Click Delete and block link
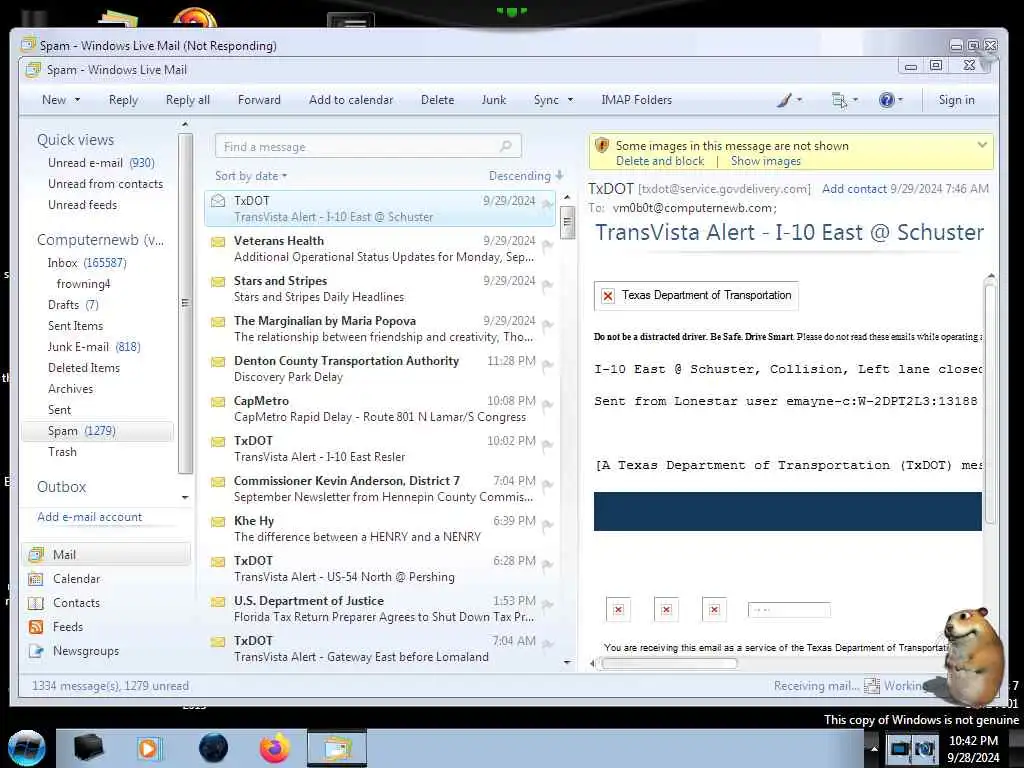Image resolution: width=1024 pixels, height=768 pixels. point(660,161)
